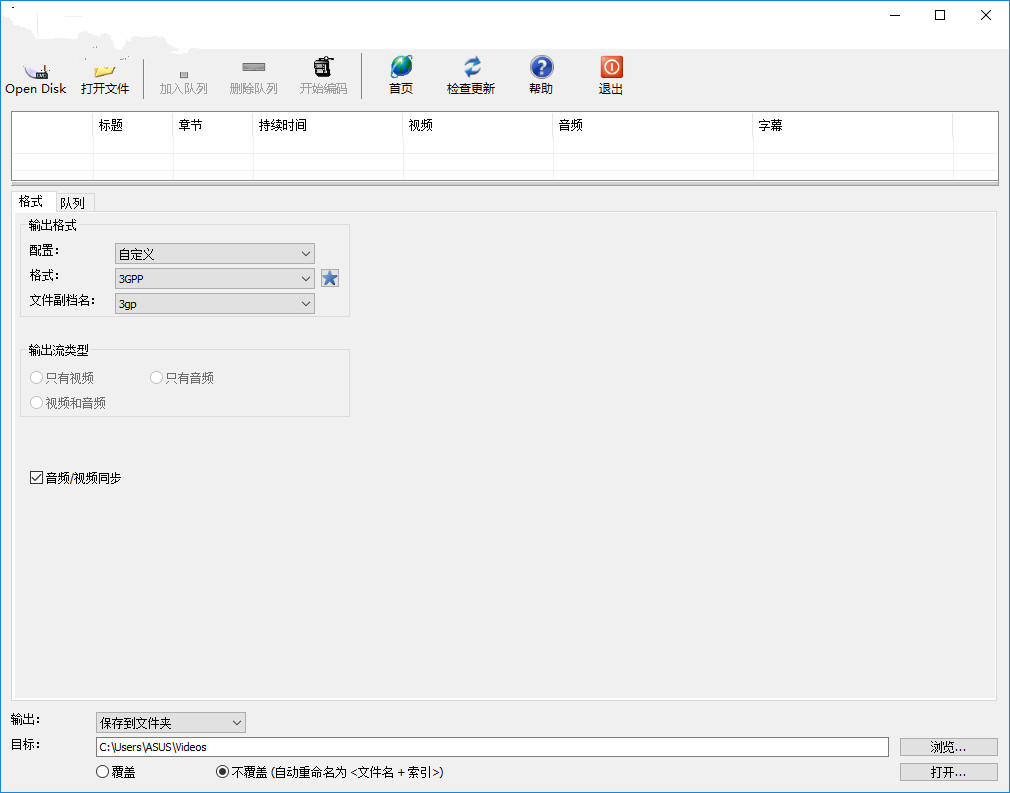Click the blue star favorite icon beside 格式
The image size is (1010, 793).
click(330, 278)
